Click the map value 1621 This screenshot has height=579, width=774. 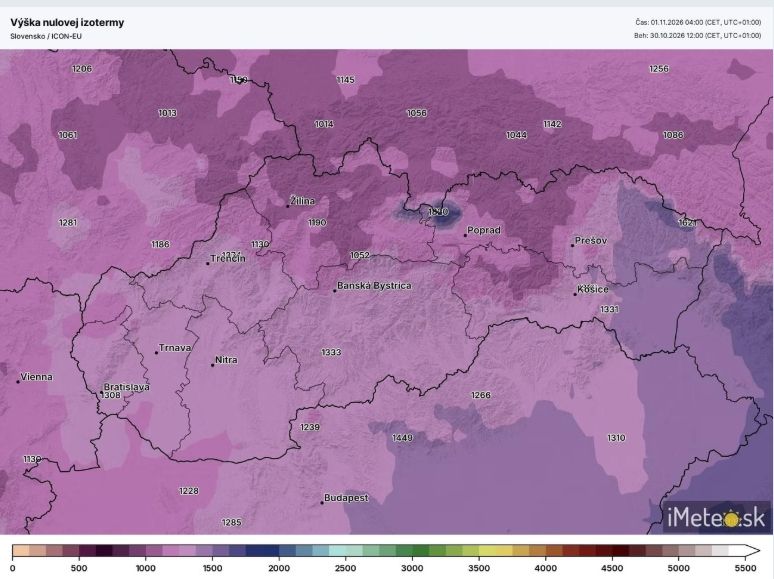pos(688,223)
